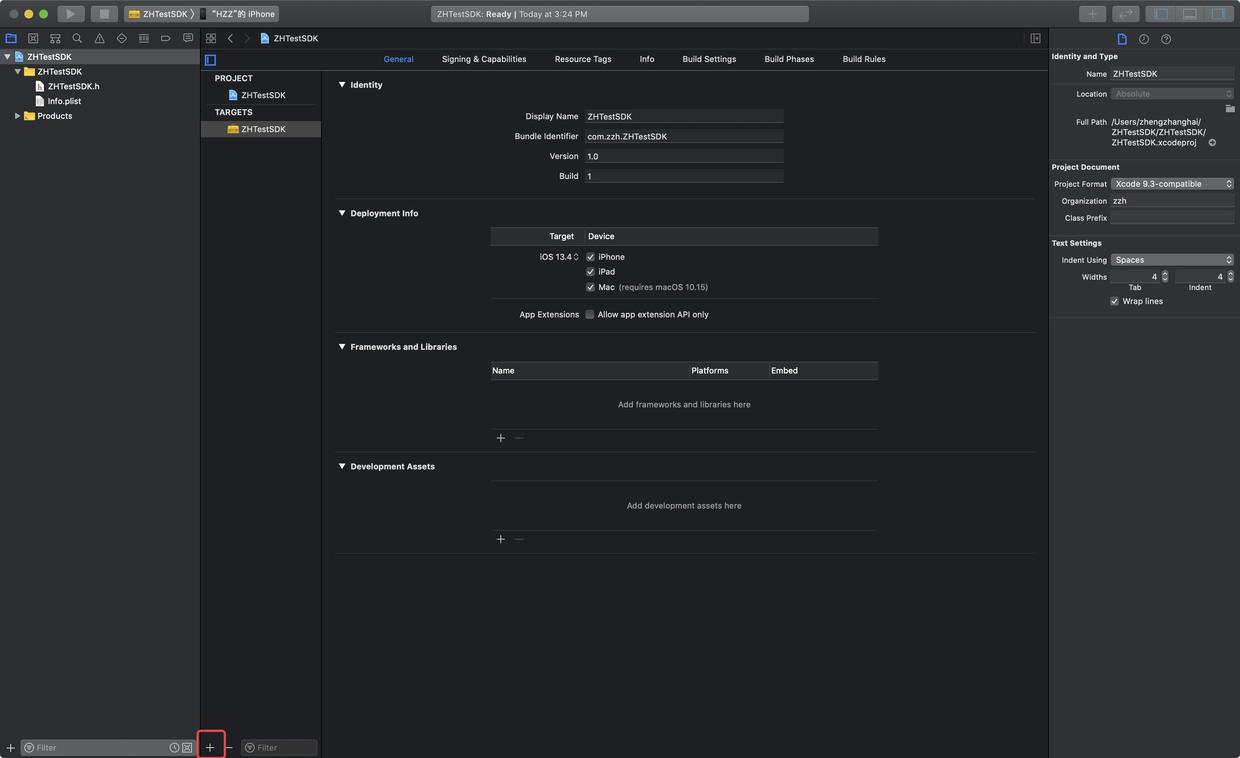Open the Report navigator speech bubble icon

click(187, 38)
